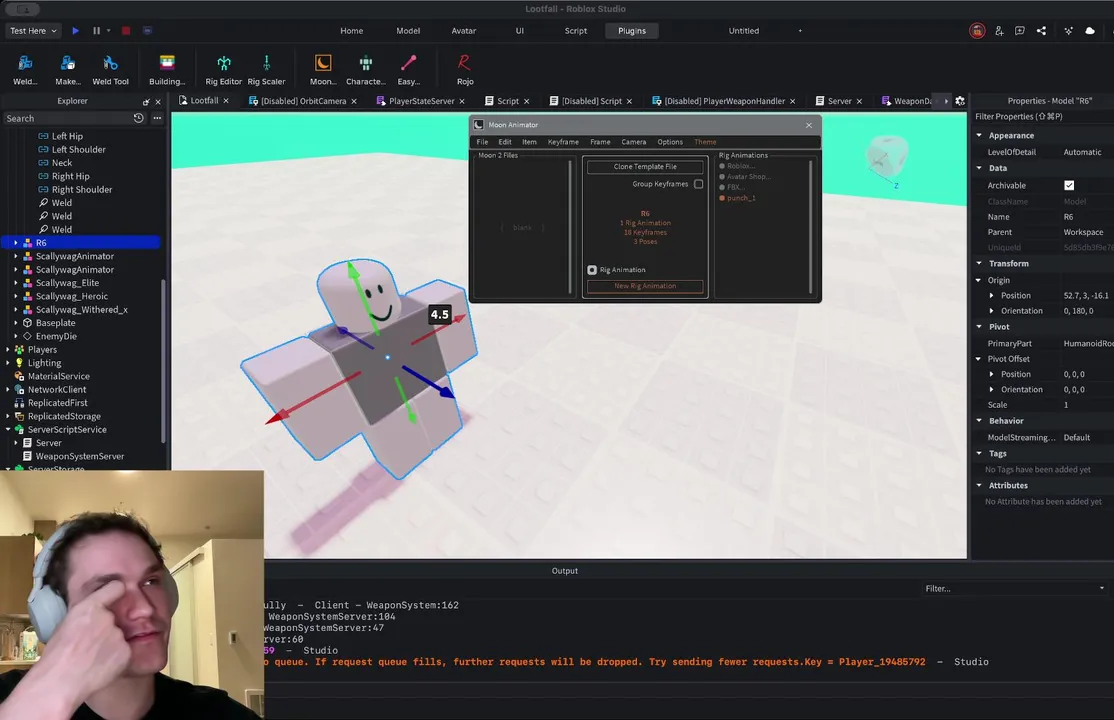The width and height of the screenshot is (1114, 720).
Task: Open the user avatar account icon
Action: pos(977,31)
